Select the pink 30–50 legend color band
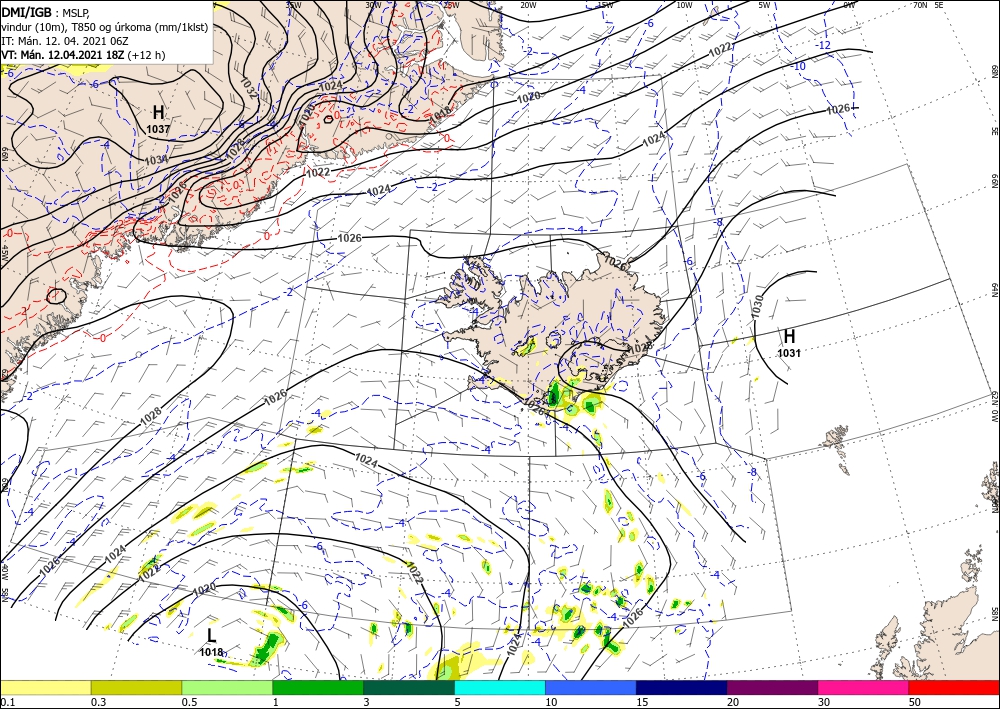The width and height of the screenshot is (1000, 709). 864,687
